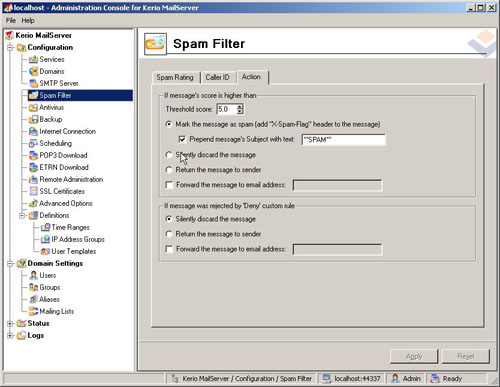Click the Advanced Options icon

coord(33,203)
